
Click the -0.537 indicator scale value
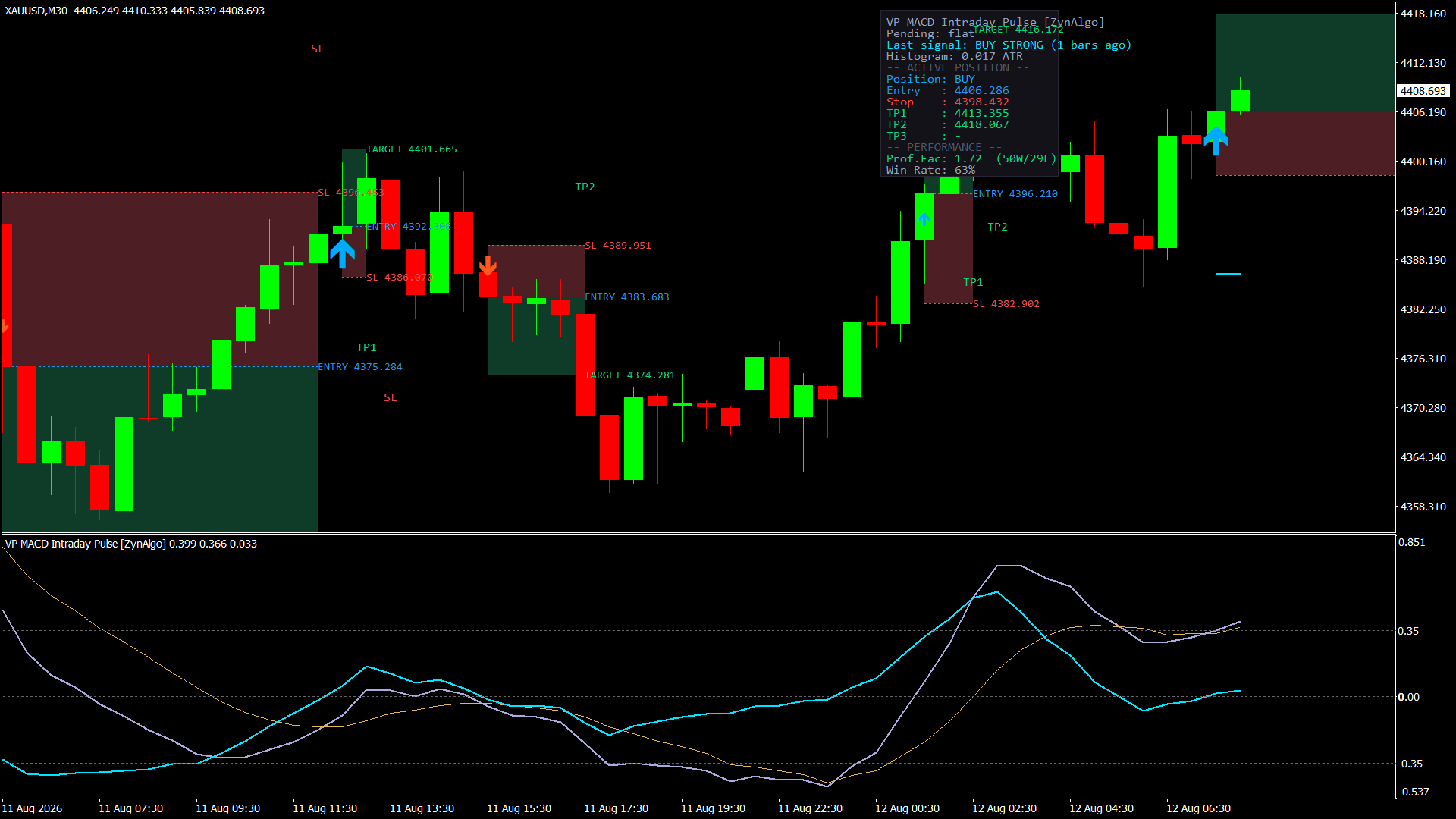tap(1414, 792)
